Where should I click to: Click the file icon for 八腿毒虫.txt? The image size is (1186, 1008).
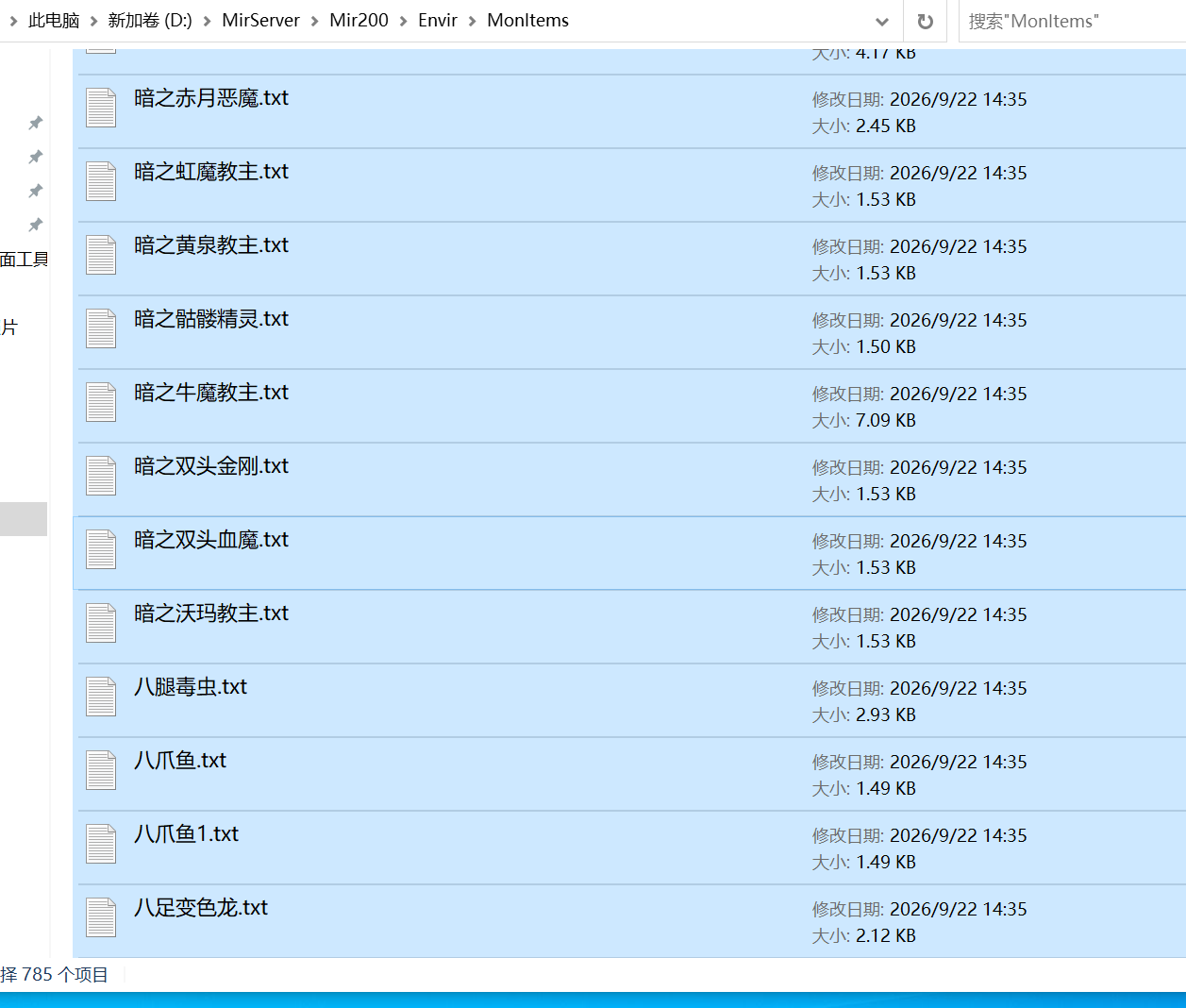pos(101,697)
